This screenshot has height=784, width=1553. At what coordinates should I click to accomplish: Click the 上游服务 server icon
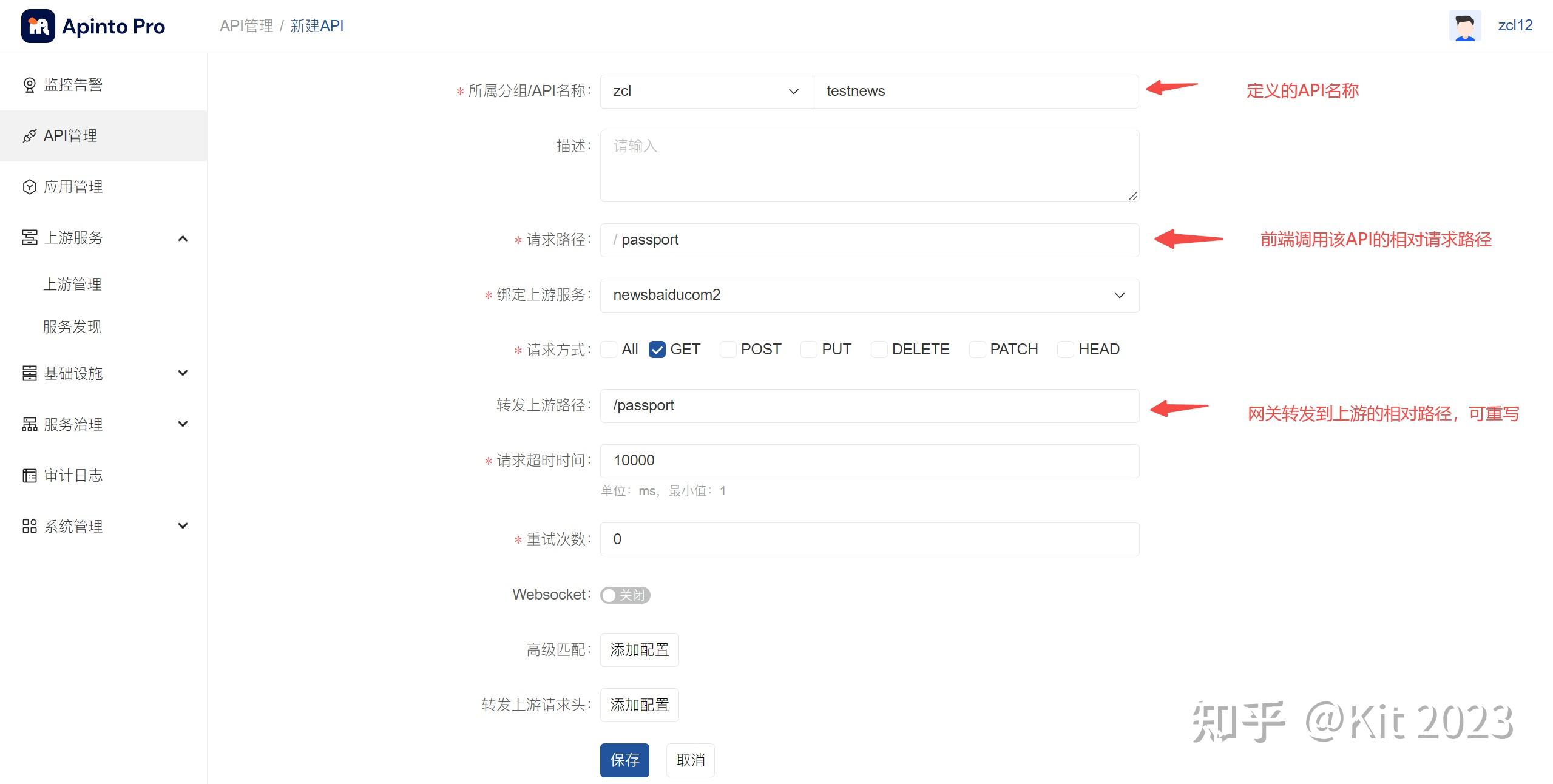tap(29, 238)
